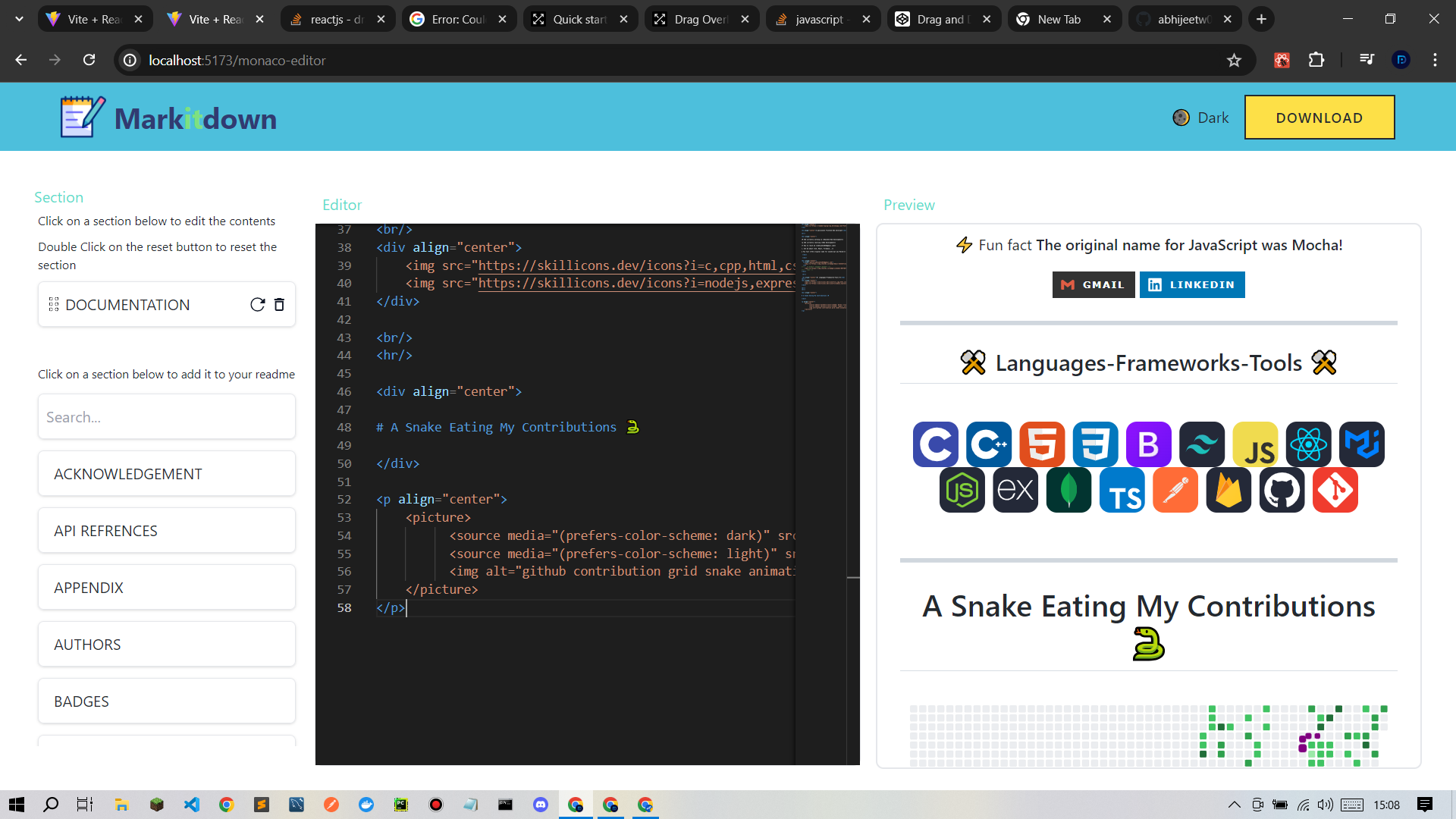Open Chrome three-dot menu
Image resolution: width=1456 pixels, height=819 pixels.
click(1435, 60)
